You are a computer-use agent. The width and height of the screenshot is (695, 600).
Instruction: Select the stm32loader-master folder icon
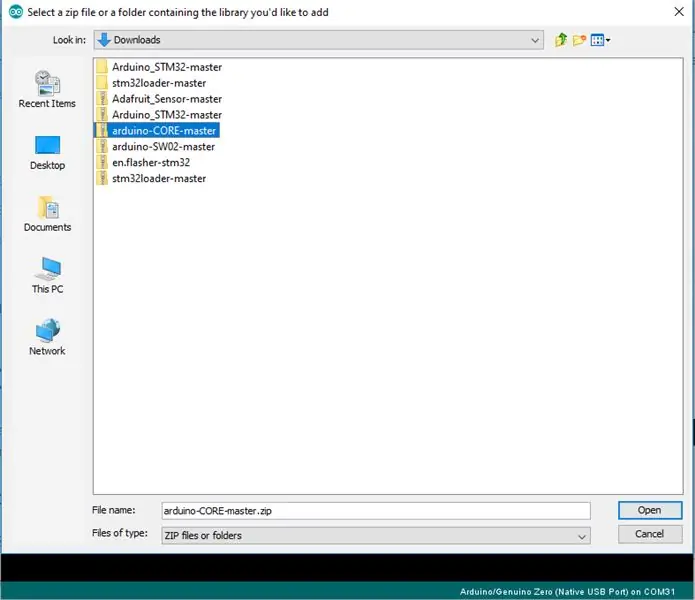click(x=102, y=83)
